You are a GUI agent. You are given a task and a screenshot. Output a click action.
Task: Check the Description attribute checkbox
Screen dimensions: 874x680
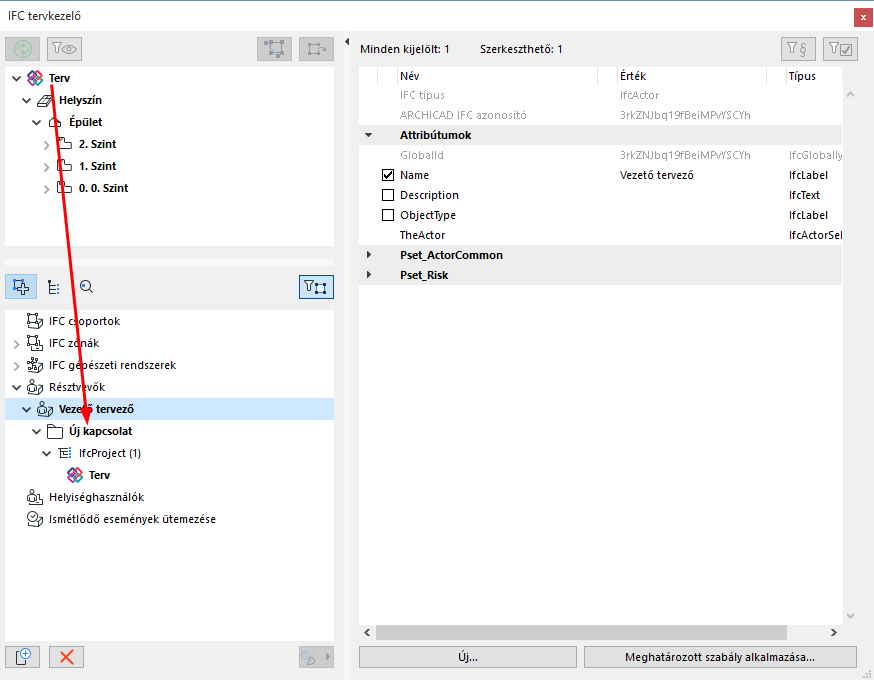(x=388, y=195)
